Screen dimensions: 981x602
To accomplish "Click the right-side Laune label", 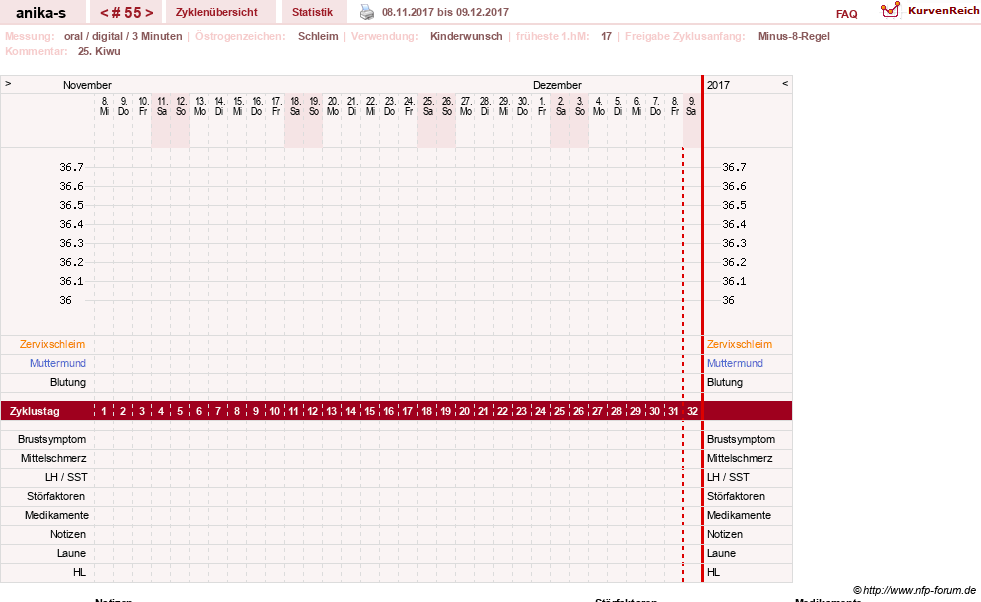I will click(721, 553).
